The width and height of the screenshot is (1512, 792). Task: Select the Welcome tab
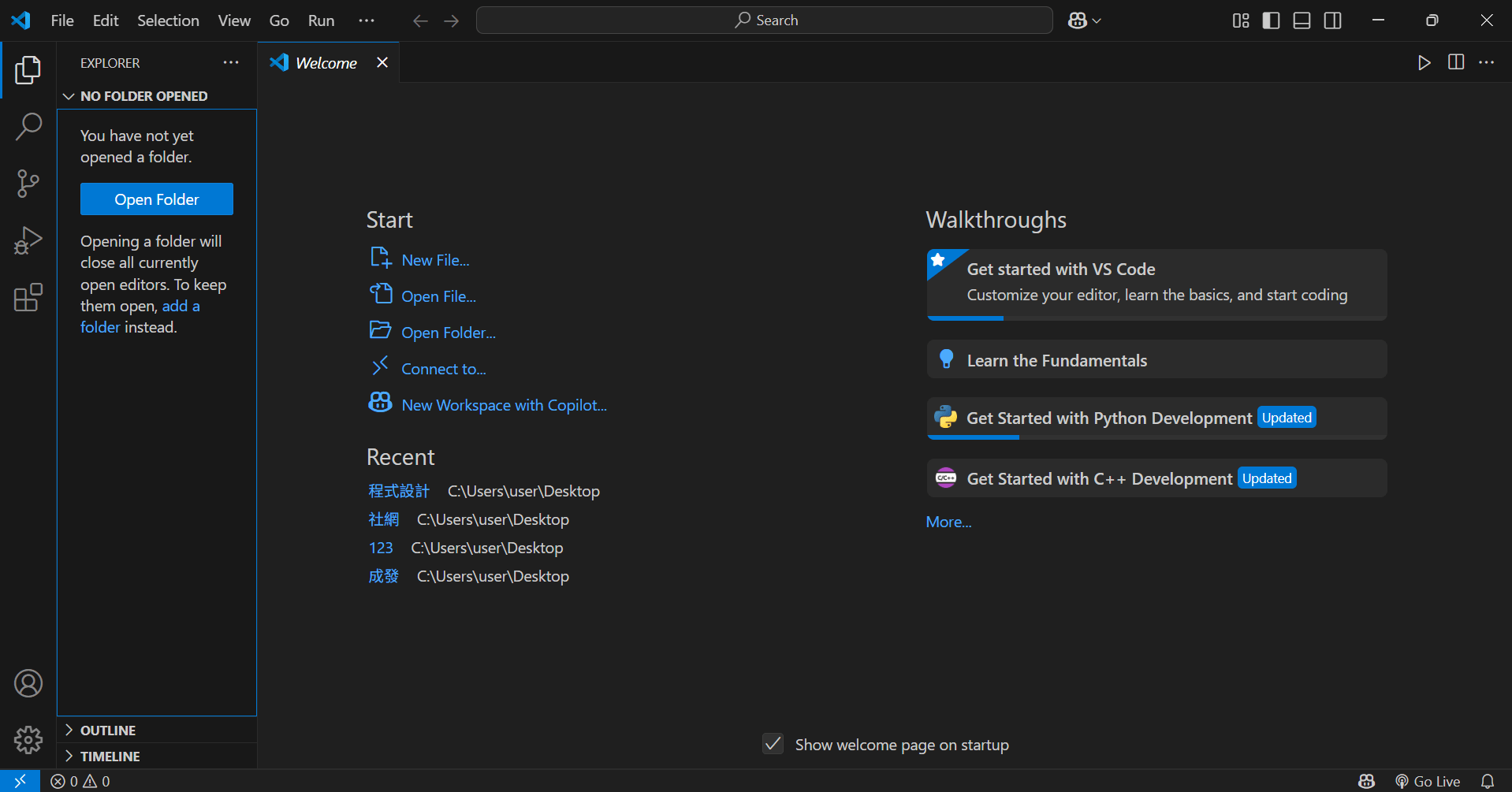329,62
